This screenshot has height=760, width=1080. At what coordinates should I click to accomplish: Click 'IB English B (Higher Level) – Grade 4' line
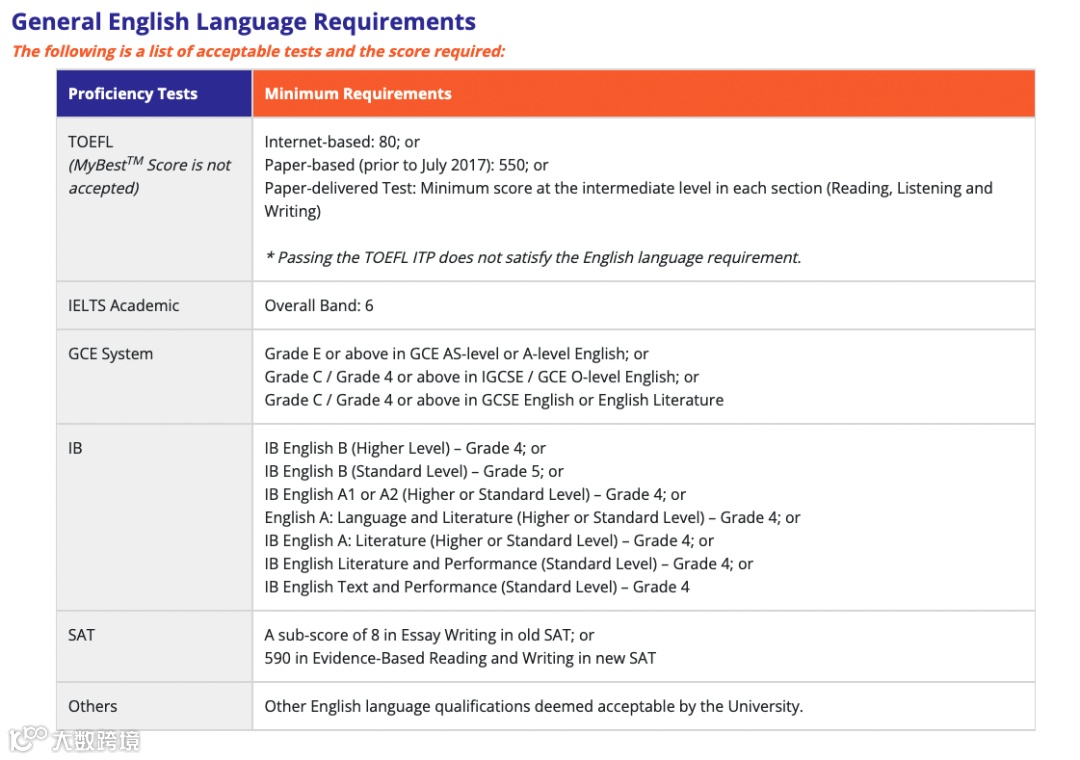(x=405, y=449)
